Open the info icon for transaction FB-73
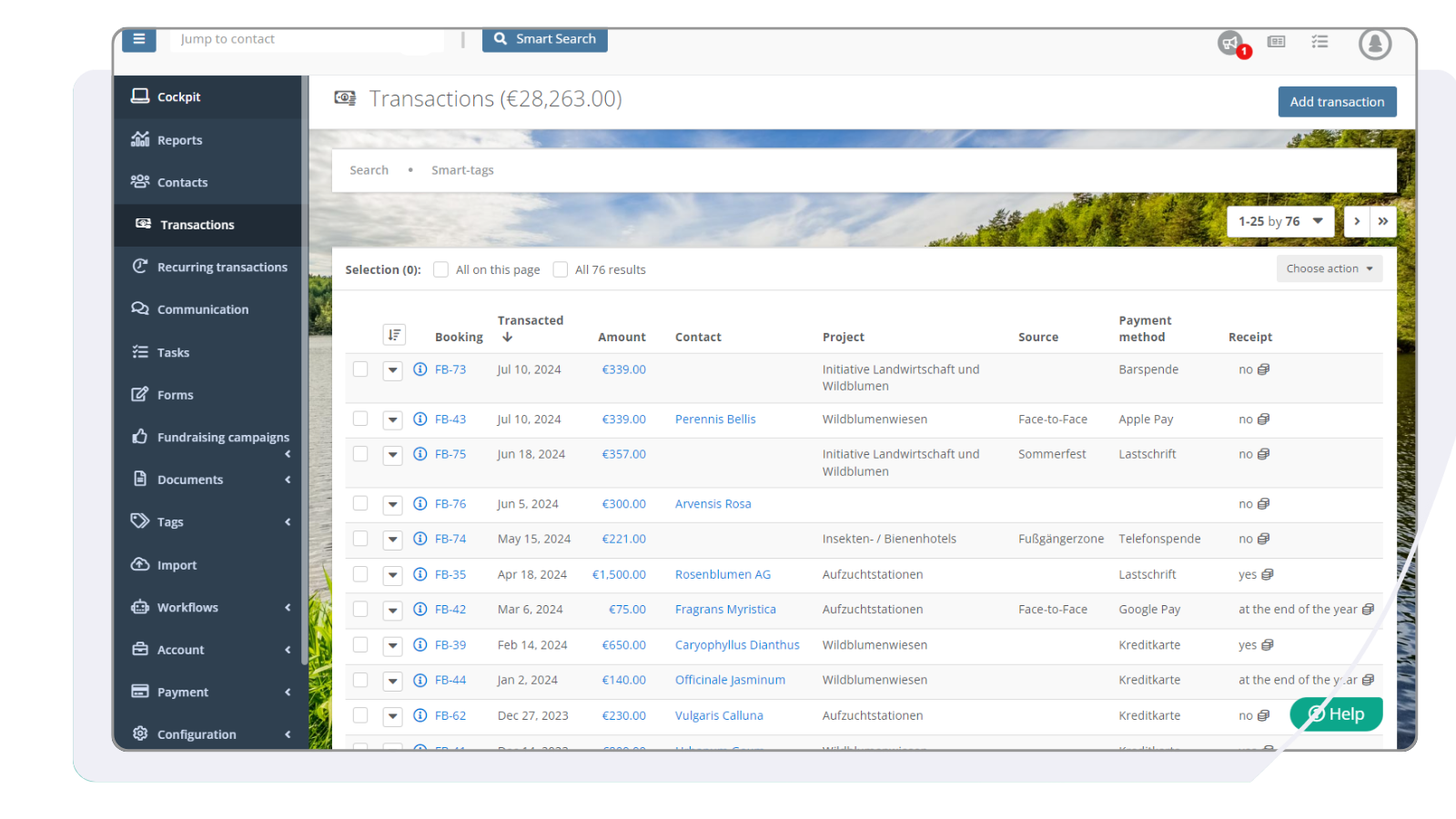 (x=420, y=369)
